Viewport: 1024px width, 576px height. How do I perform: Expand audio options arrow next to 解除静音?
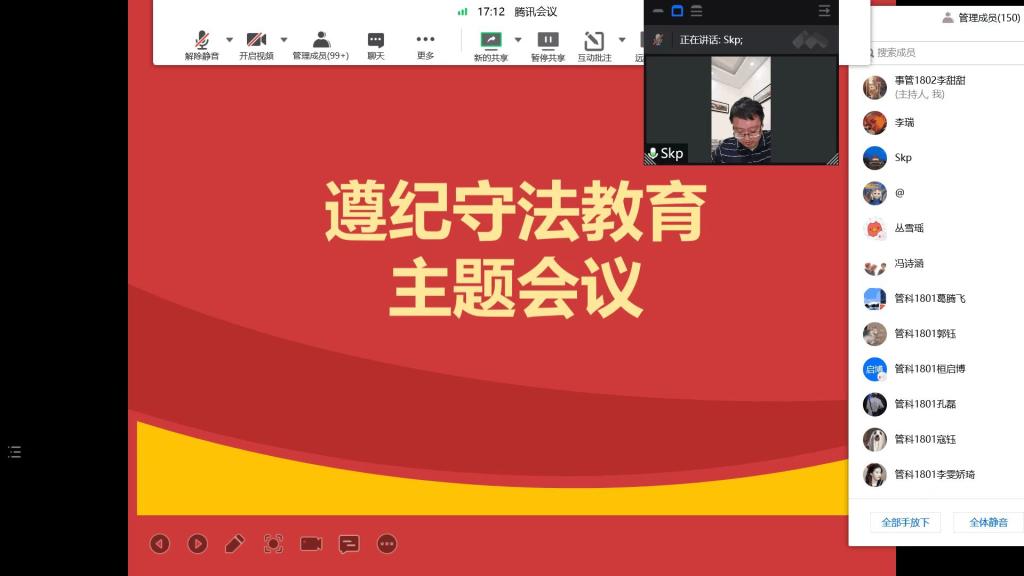point(229,40)
